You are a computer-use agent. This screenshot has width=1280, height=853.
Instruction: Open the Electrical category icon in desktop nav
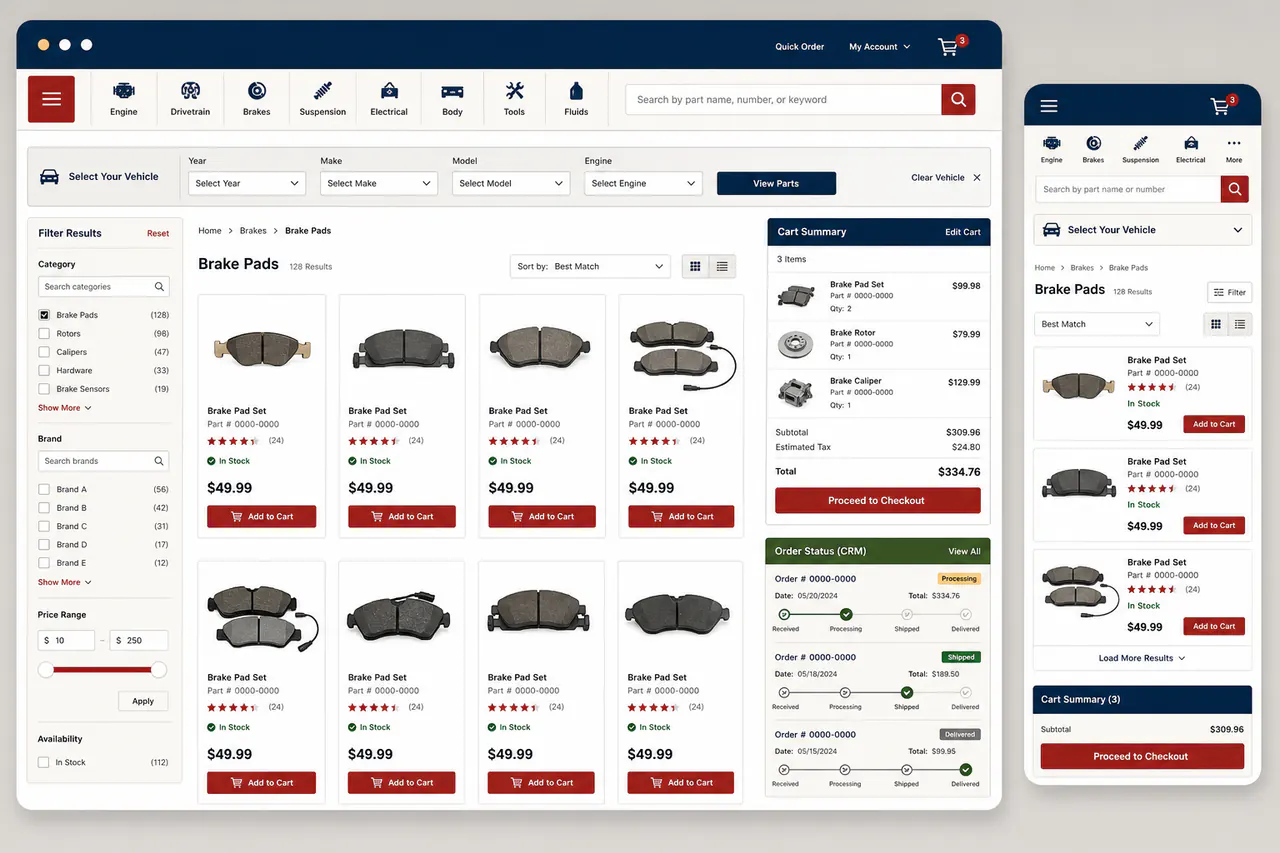tap(389, 91)
